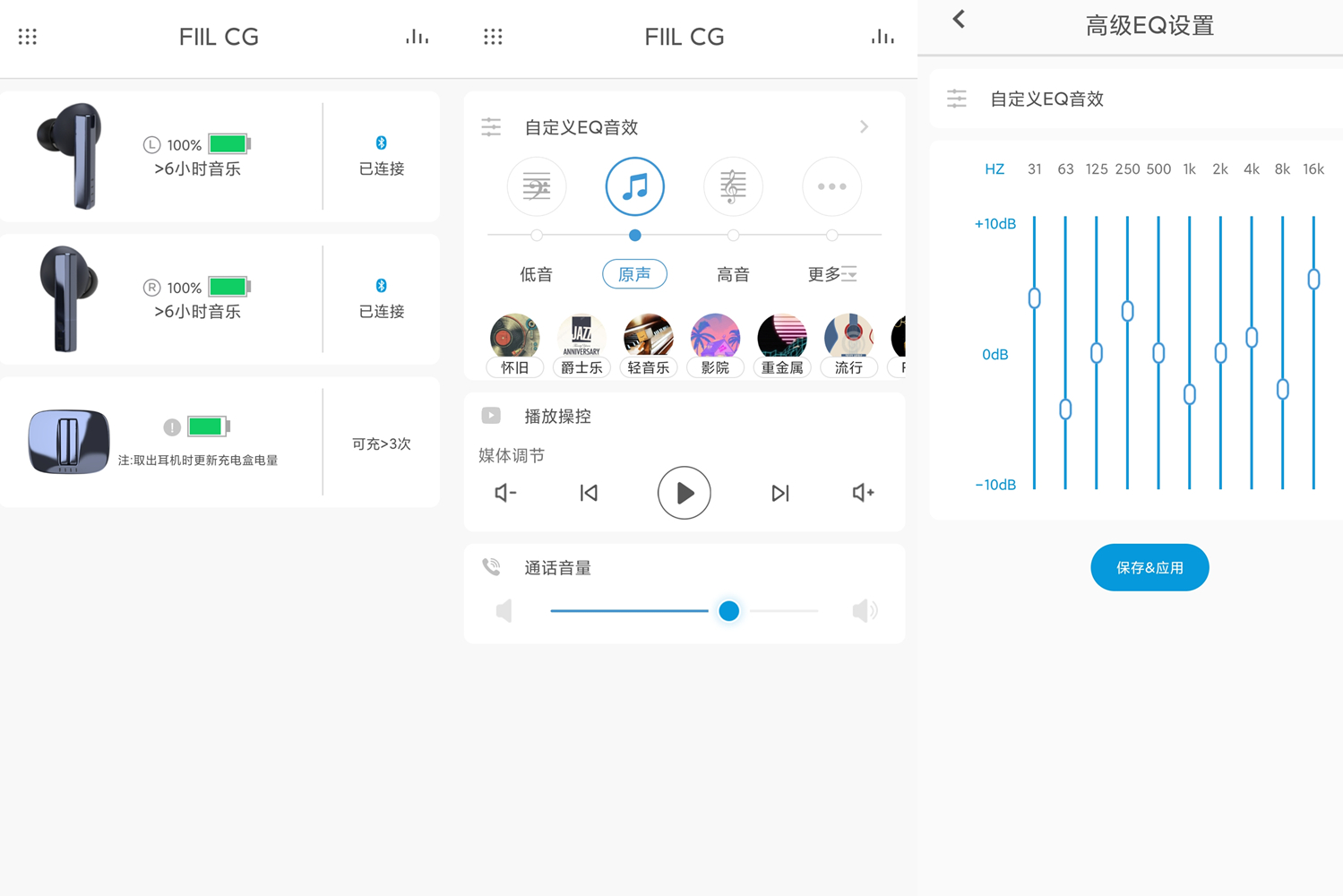
Task: Click 可充>3次 charging case text
Action: click(382, 444)
